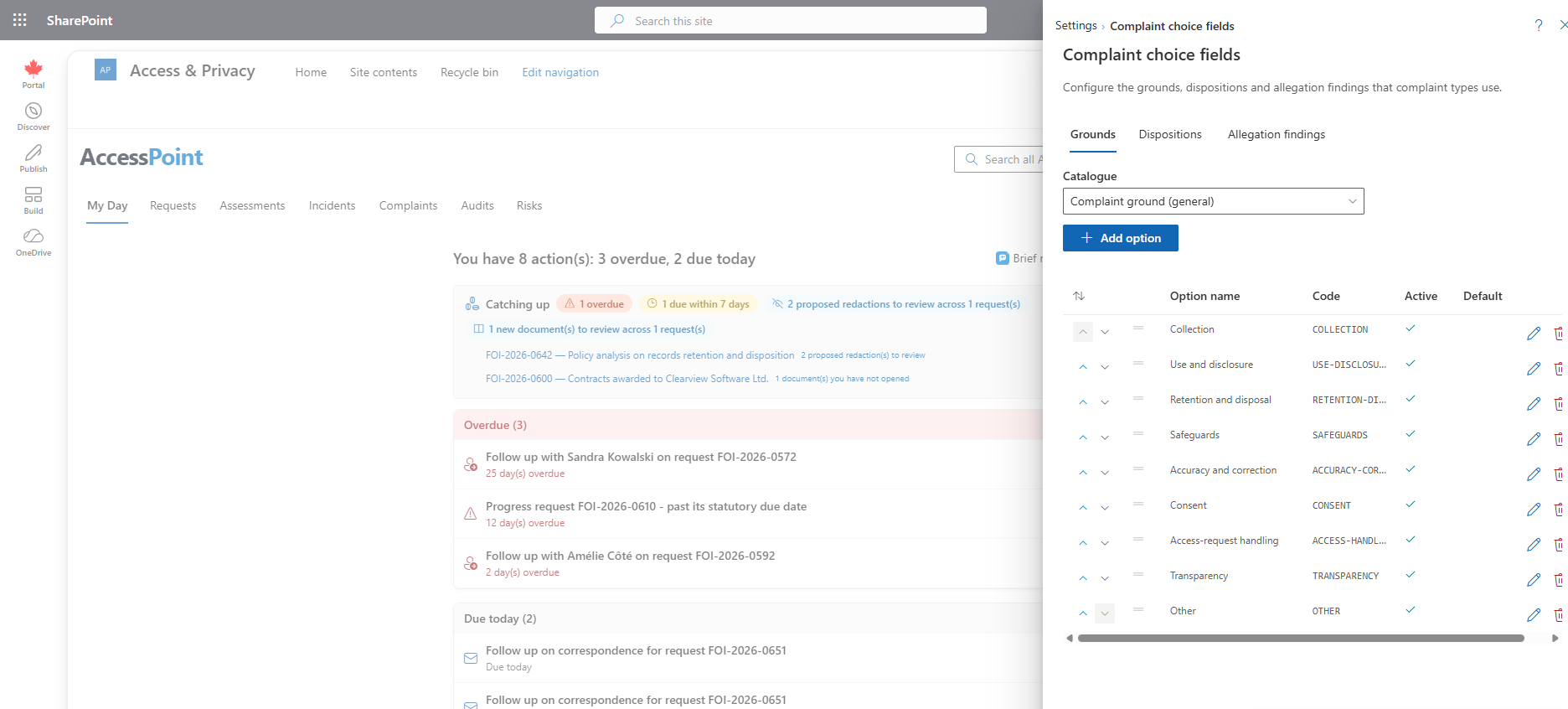Viewport: 1568px width, 709px height.
Task: Click the Active checkmark for Collection
Action: click(x=1411, y=329)
